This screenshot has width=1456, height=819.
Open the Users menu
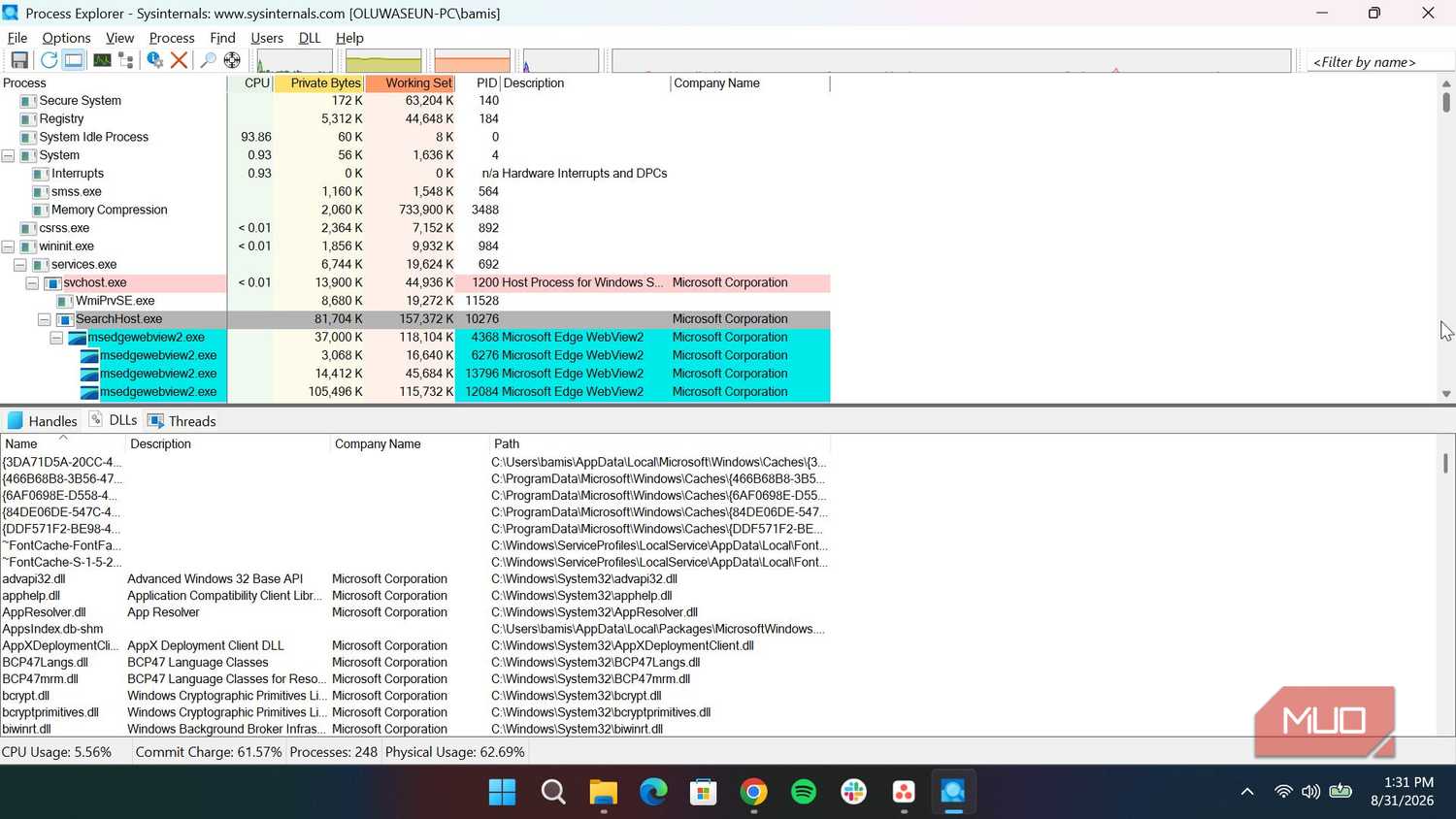point(267,38)
